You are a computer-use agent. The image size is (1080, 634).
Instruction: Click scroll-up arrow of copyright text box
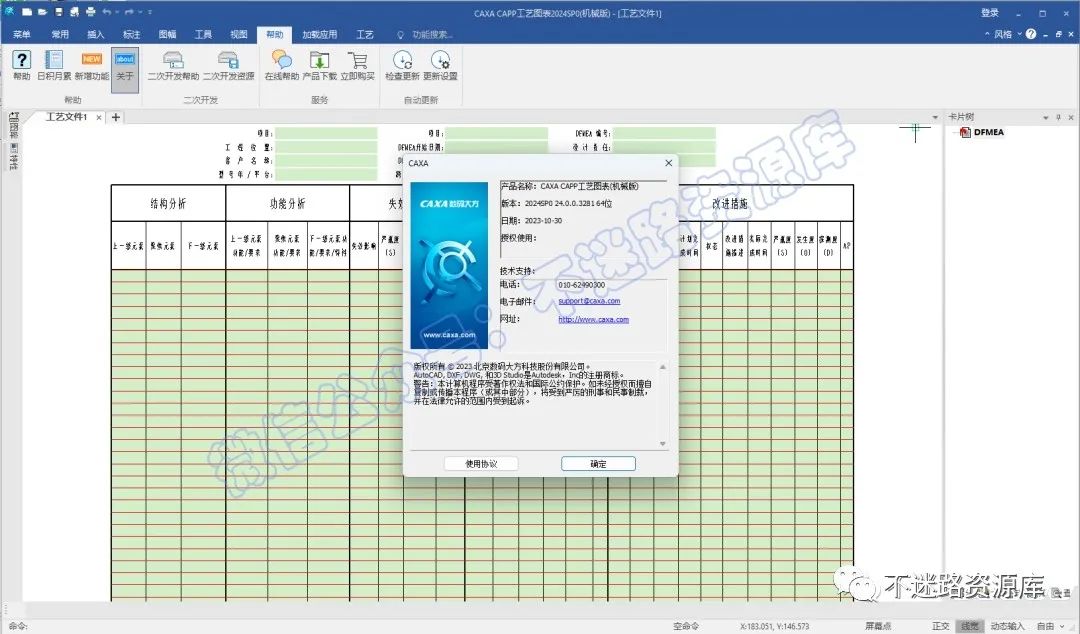pos(663,367)
